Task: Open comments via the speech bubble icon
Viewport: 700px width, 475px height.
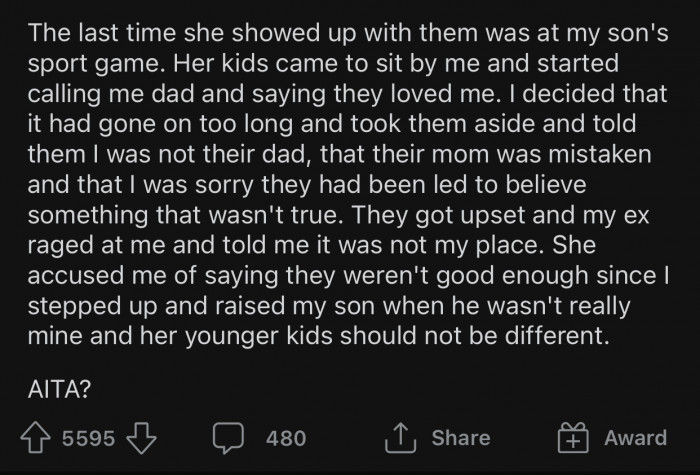Action: 228,438
